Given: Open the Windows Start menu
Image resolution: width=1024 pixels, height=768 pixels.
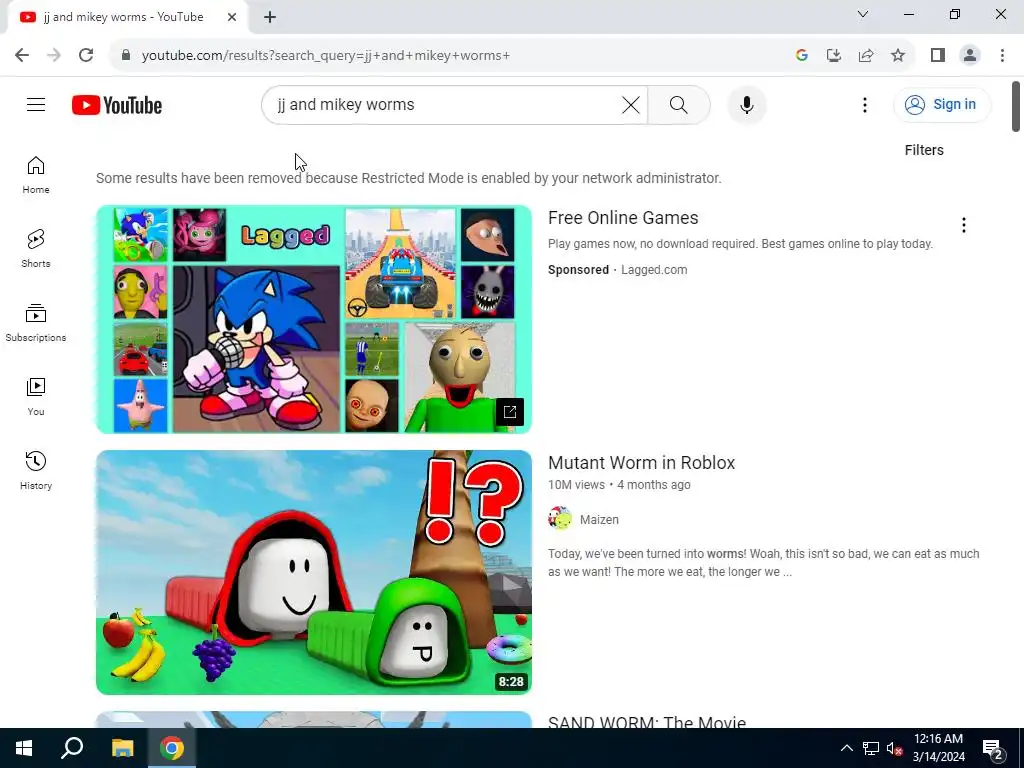Looking at the screenshot, I should (24, 748).
